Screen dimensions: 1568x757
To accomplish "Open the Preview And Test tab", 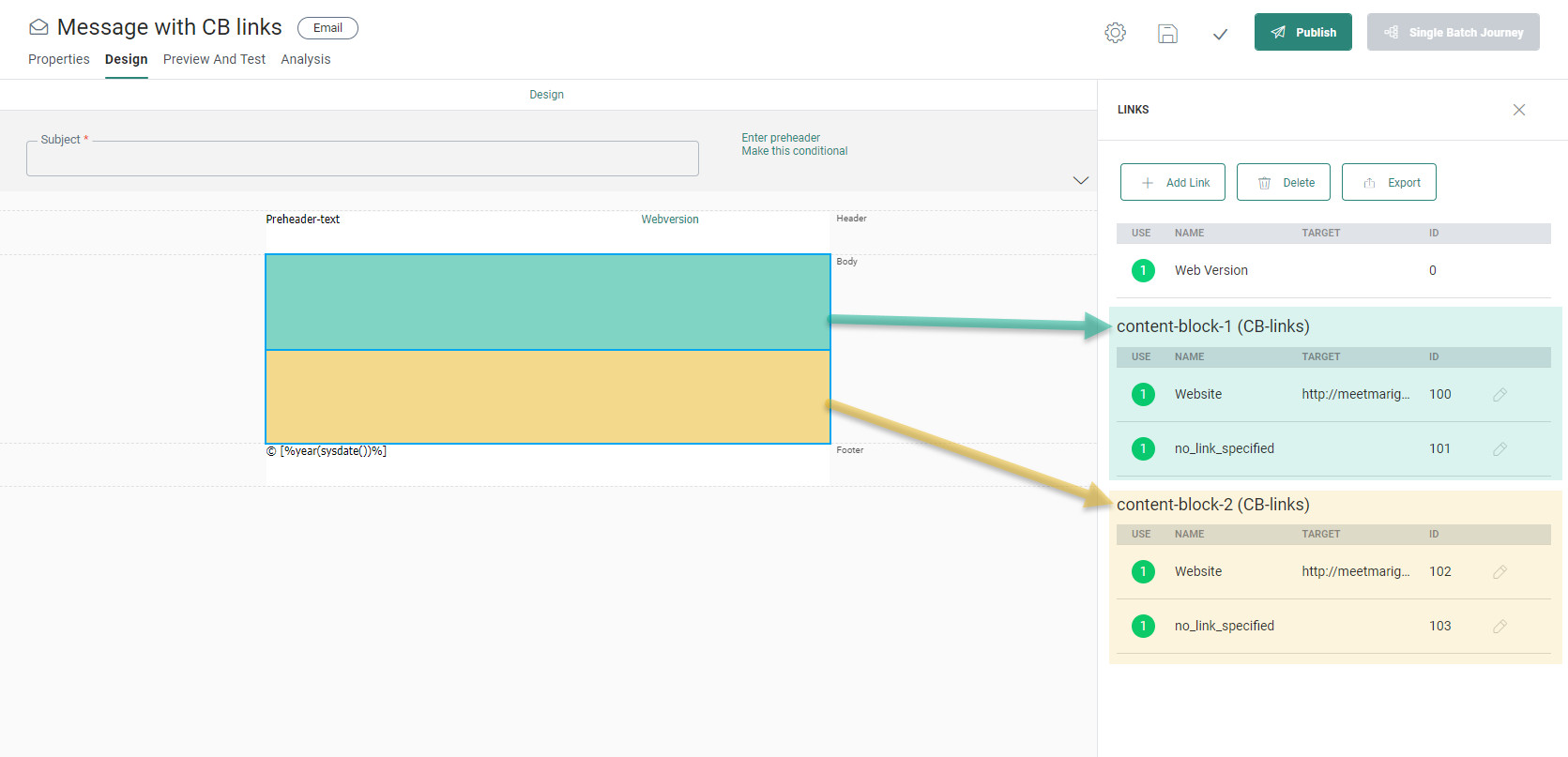I will click(x=214, y=59).
